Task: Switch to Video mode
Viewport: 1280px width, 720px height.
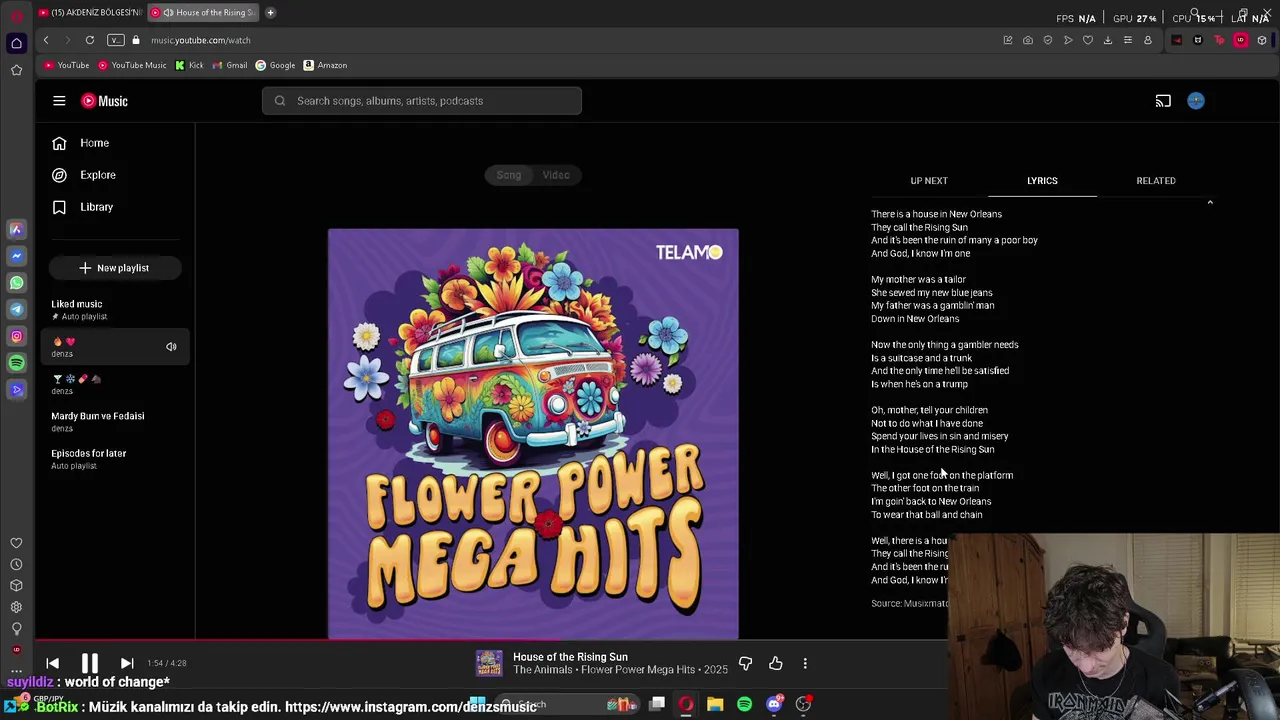Action: click(x=556, y=175)
